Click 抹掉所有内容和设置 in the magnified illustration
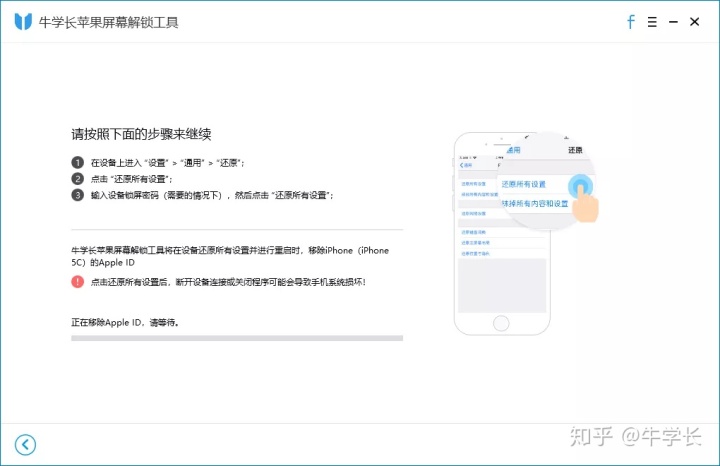 (535, 203)
